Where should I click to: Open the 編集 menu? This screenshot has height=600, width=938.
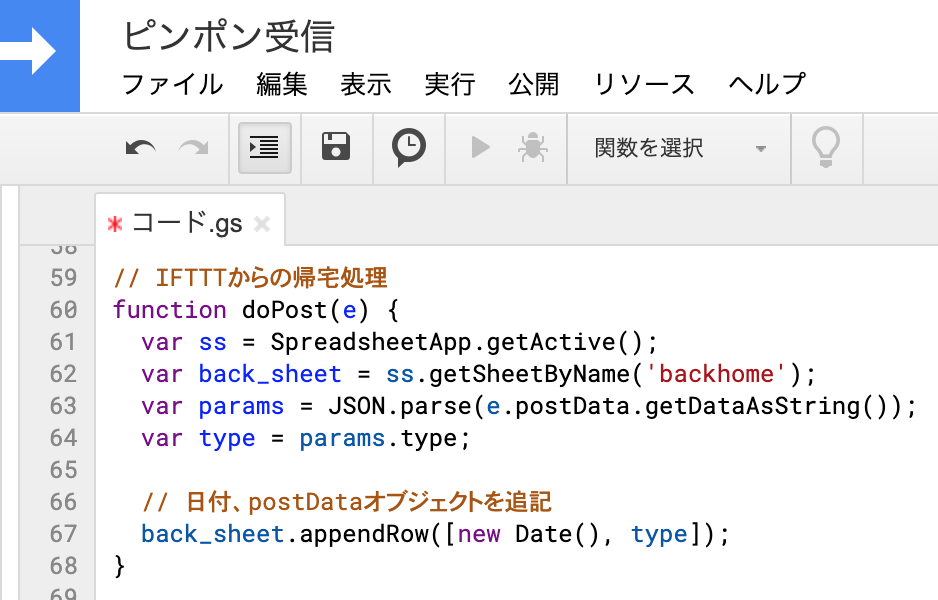coord(282,84)
